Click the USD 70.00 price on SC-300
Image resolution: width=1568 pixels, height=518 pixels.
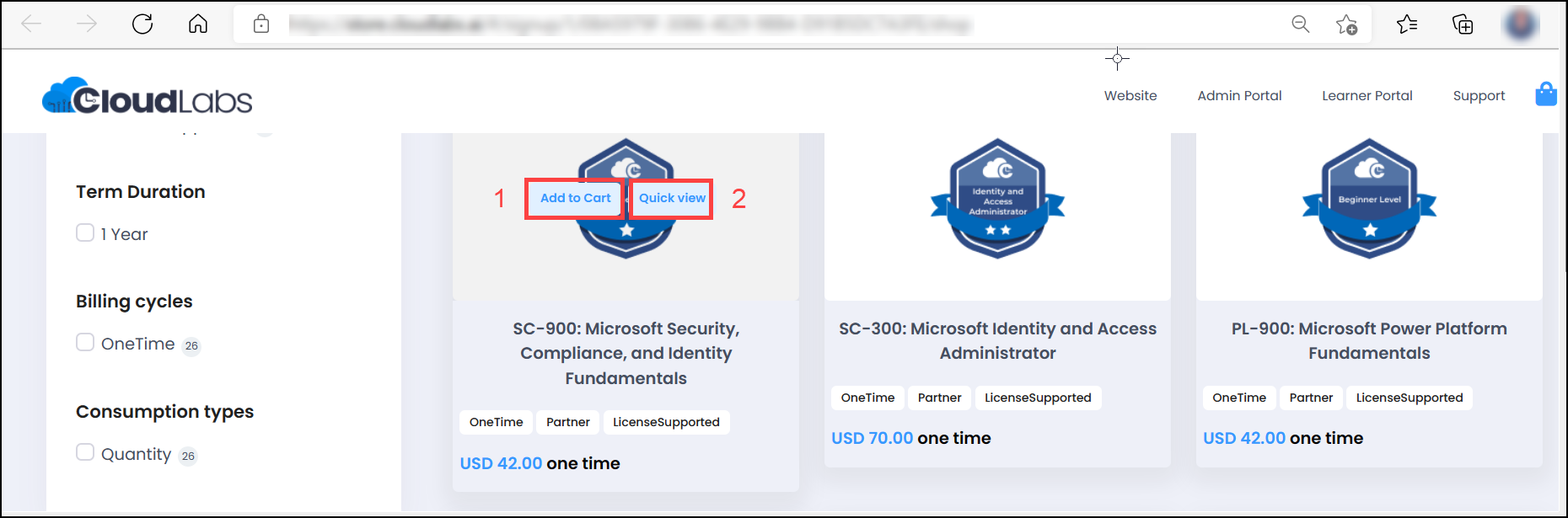coord(873,438)
